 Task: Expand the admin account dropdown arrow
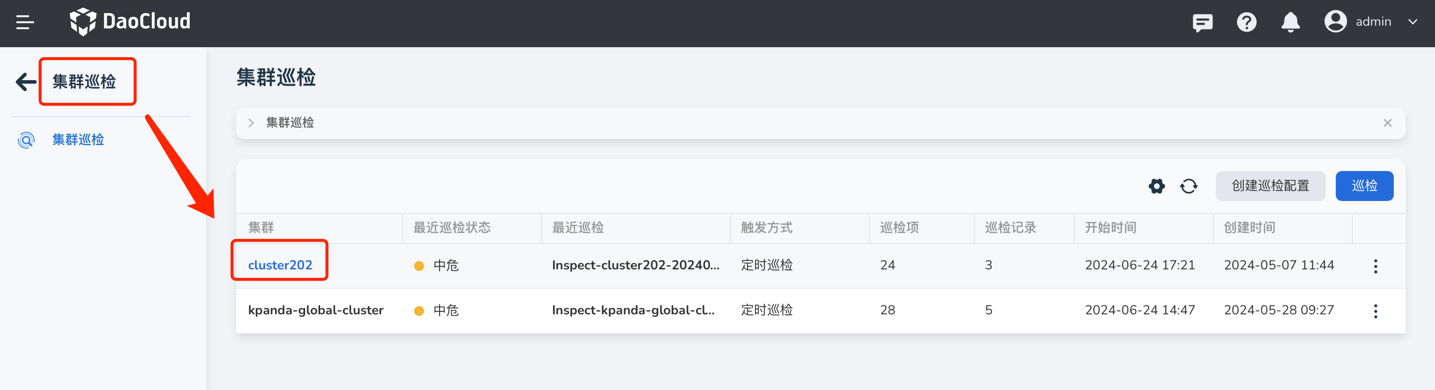[1413, 22]
